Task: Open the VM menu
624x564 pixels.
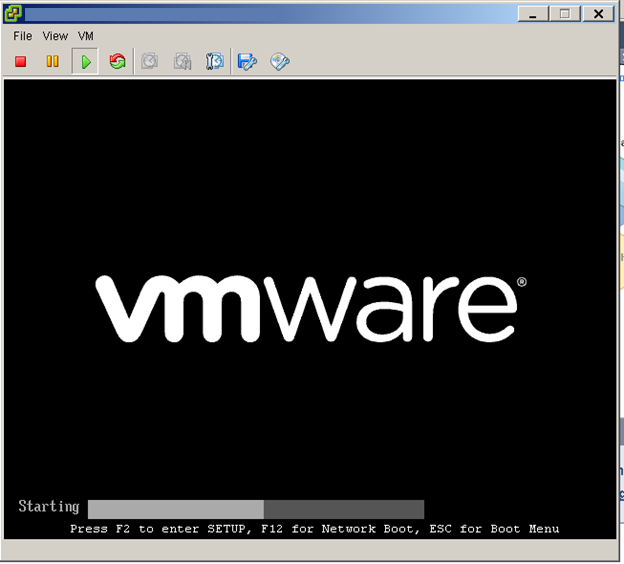Action: tap(86, 36)
